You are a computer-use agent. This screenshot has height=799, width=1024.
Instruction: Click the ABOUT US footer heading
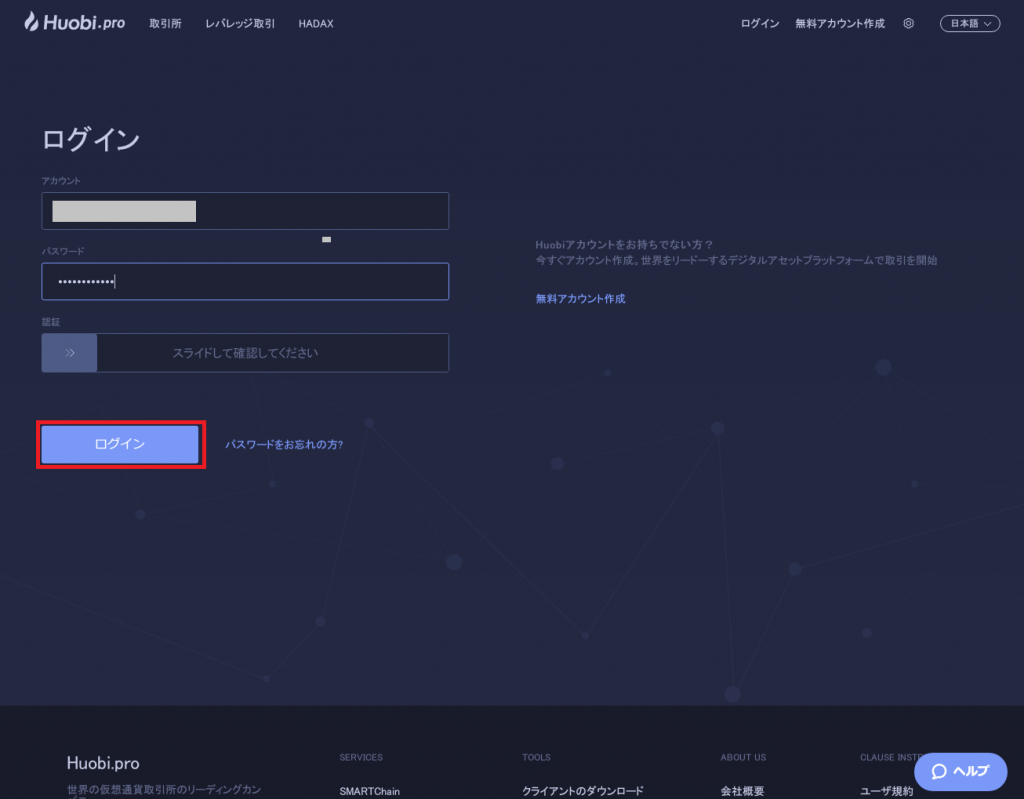743,757
